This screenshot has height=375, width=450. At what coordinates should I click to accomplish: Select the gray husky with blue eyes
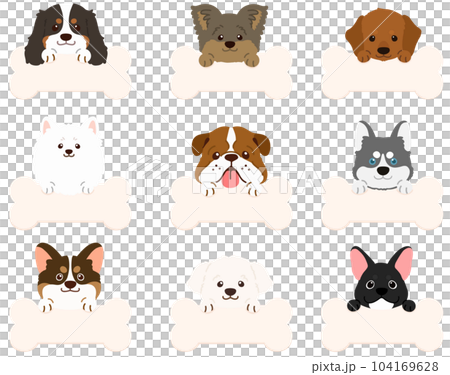383,158
